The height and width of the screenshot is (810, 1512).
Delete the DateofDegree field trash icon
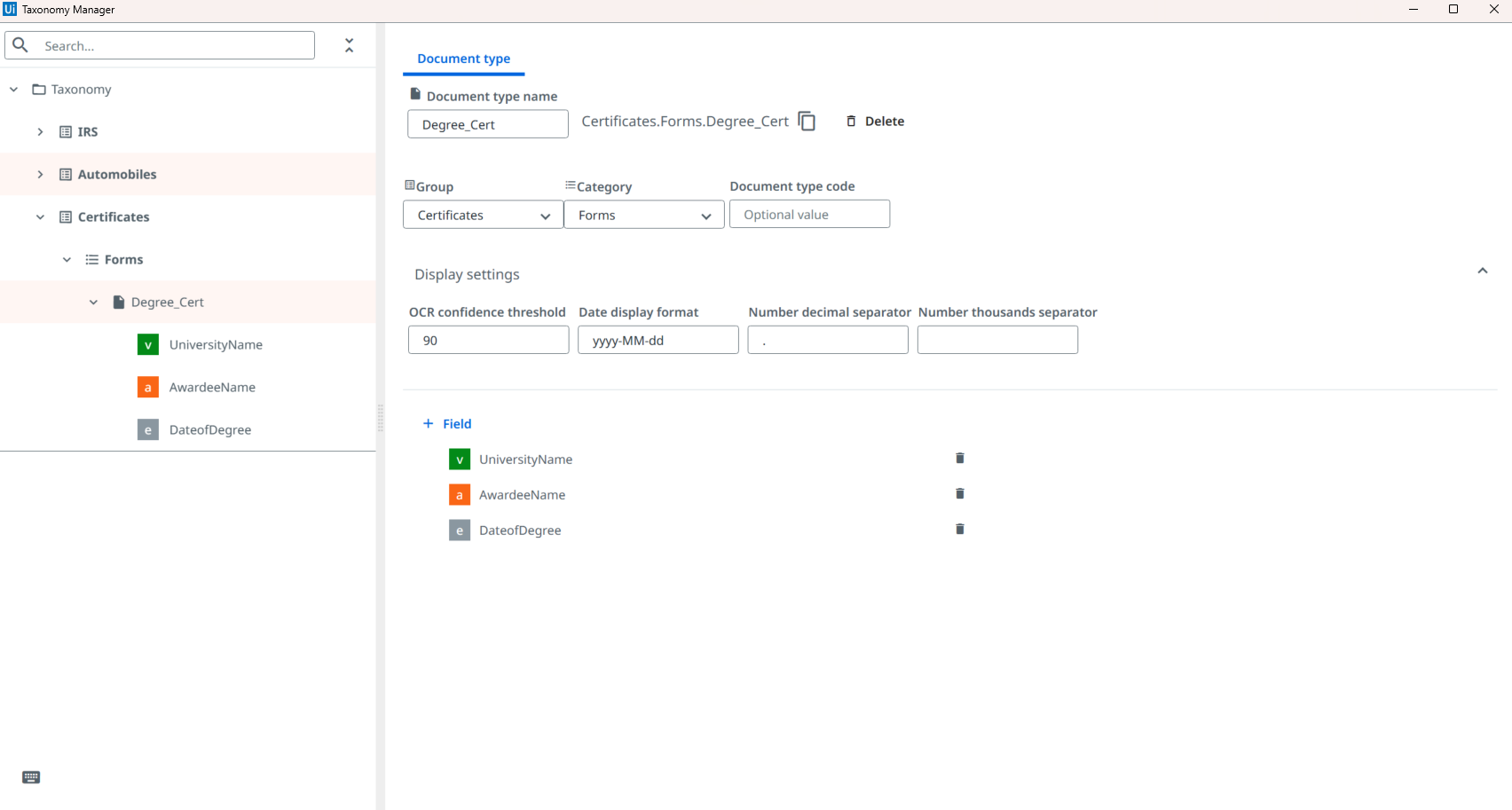click(x=959, y=529)
